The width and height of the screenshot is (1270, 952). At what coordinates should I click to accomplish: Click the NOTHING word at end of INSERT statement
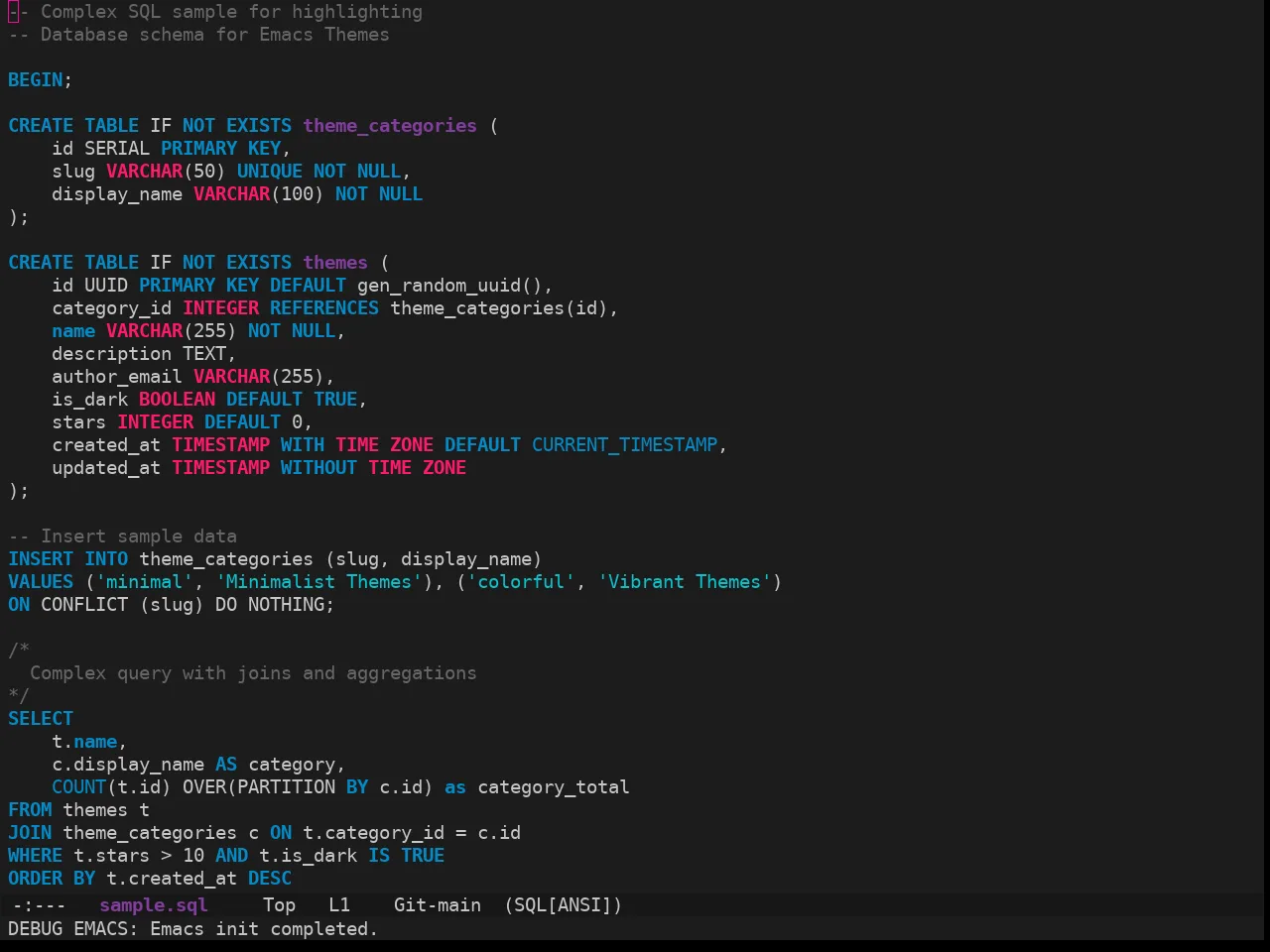point(286,605)
